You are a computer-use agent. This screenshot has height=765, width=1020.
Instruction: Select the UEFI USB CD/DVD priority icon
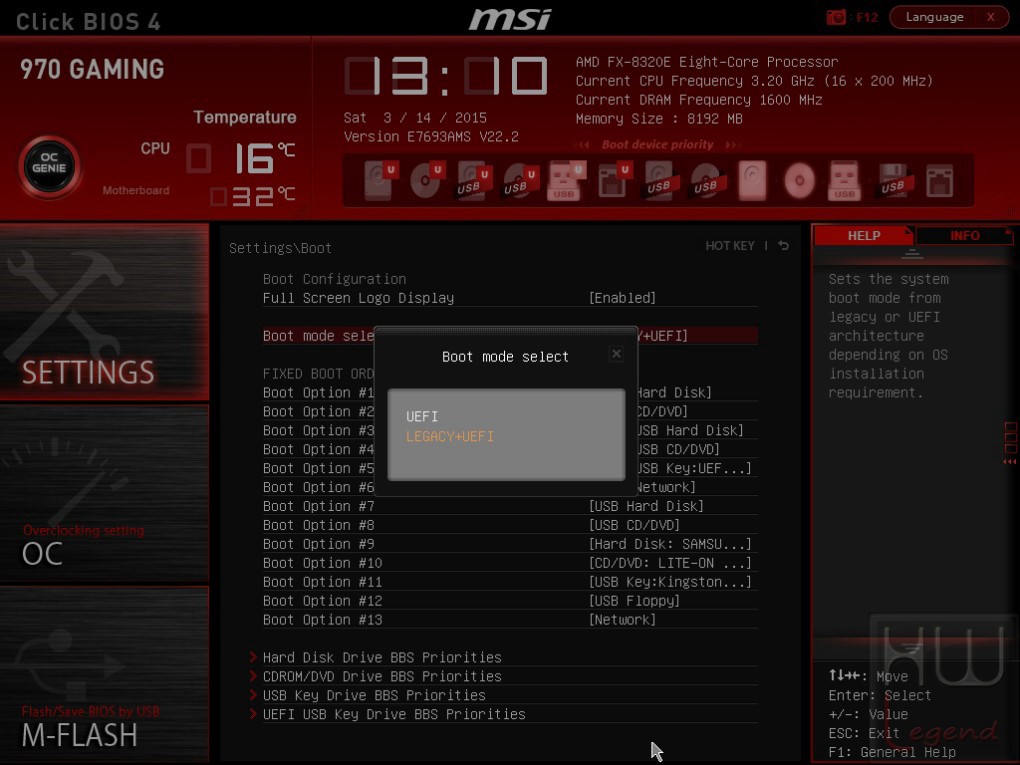(x=521, y=180)
